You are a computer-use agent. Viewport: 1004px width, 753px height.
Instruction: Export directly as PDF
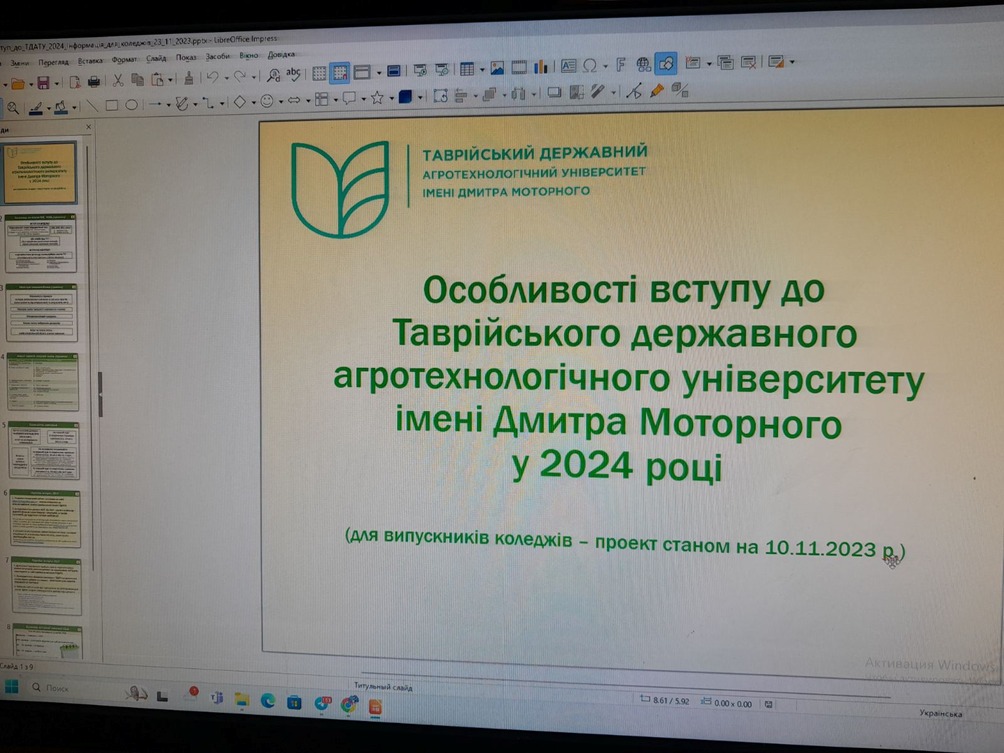tap(75, 82)
